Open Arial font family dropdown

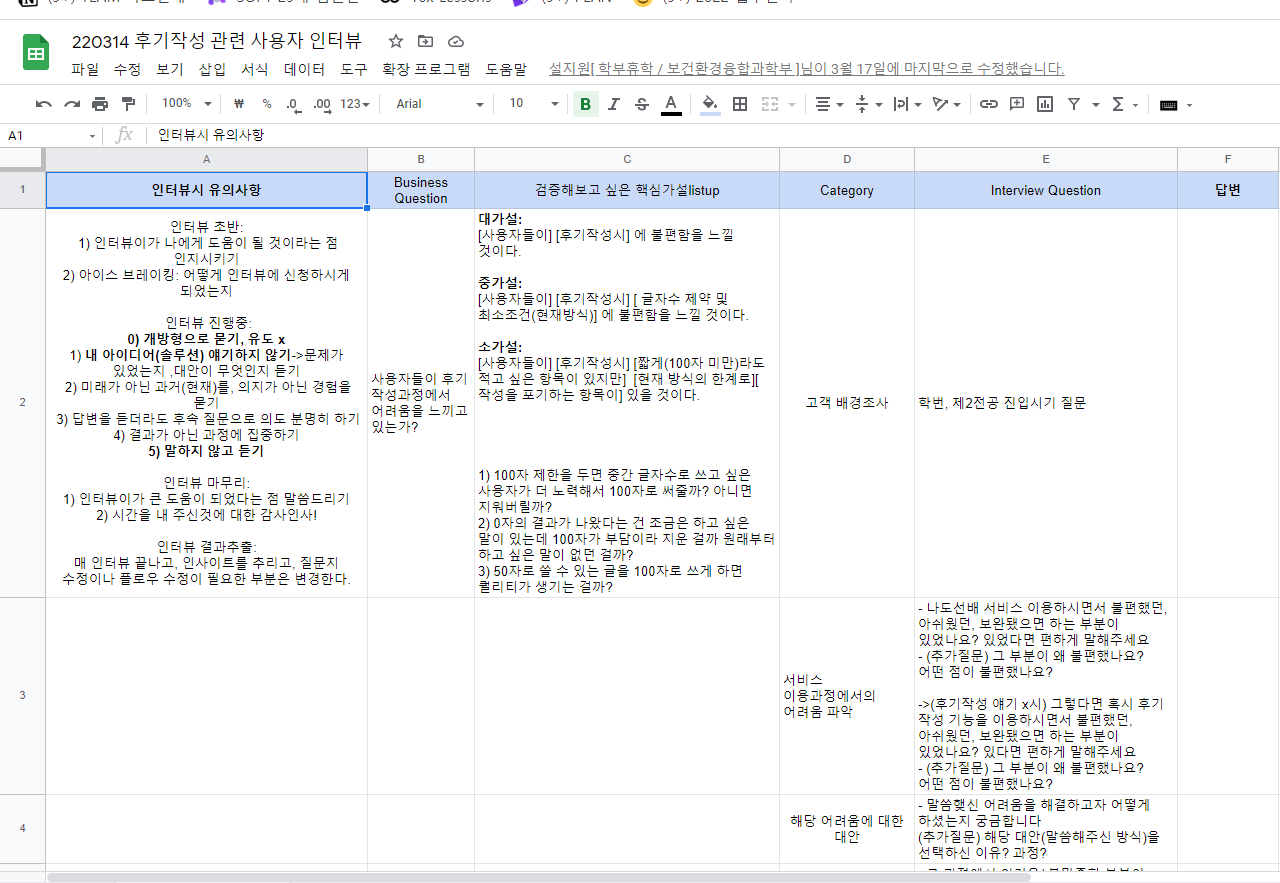[x=439, y=104]
